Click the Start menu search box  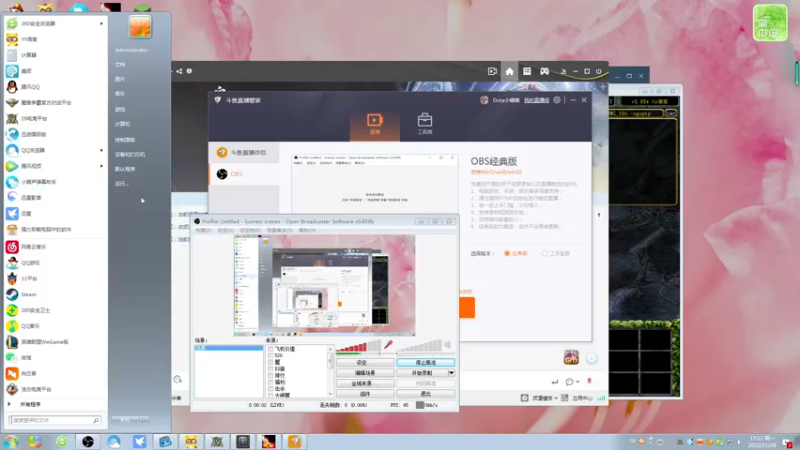pyautogui.click(x=54, y=420)
